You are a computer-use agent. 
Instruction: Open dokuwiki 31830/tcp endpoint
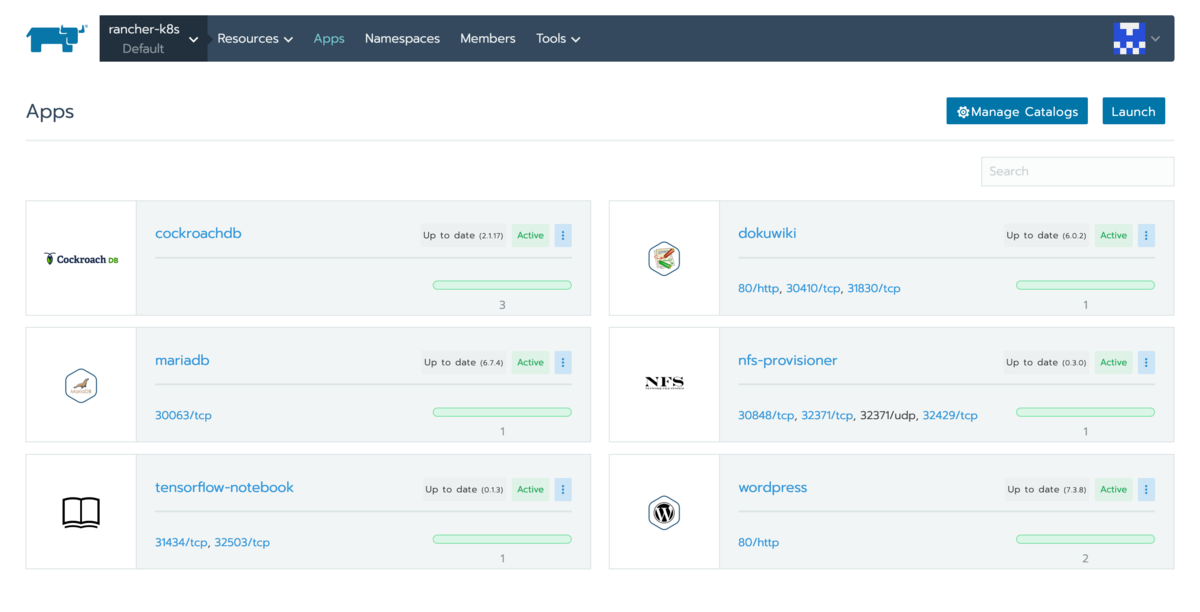pyautogui.click(x=874, y=288)
